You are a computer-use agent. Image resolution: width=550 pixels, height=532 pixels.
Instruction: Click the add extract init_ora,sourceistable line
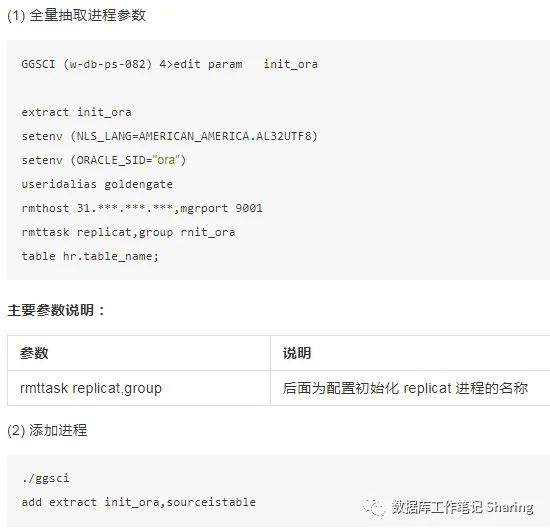(139, 502)
